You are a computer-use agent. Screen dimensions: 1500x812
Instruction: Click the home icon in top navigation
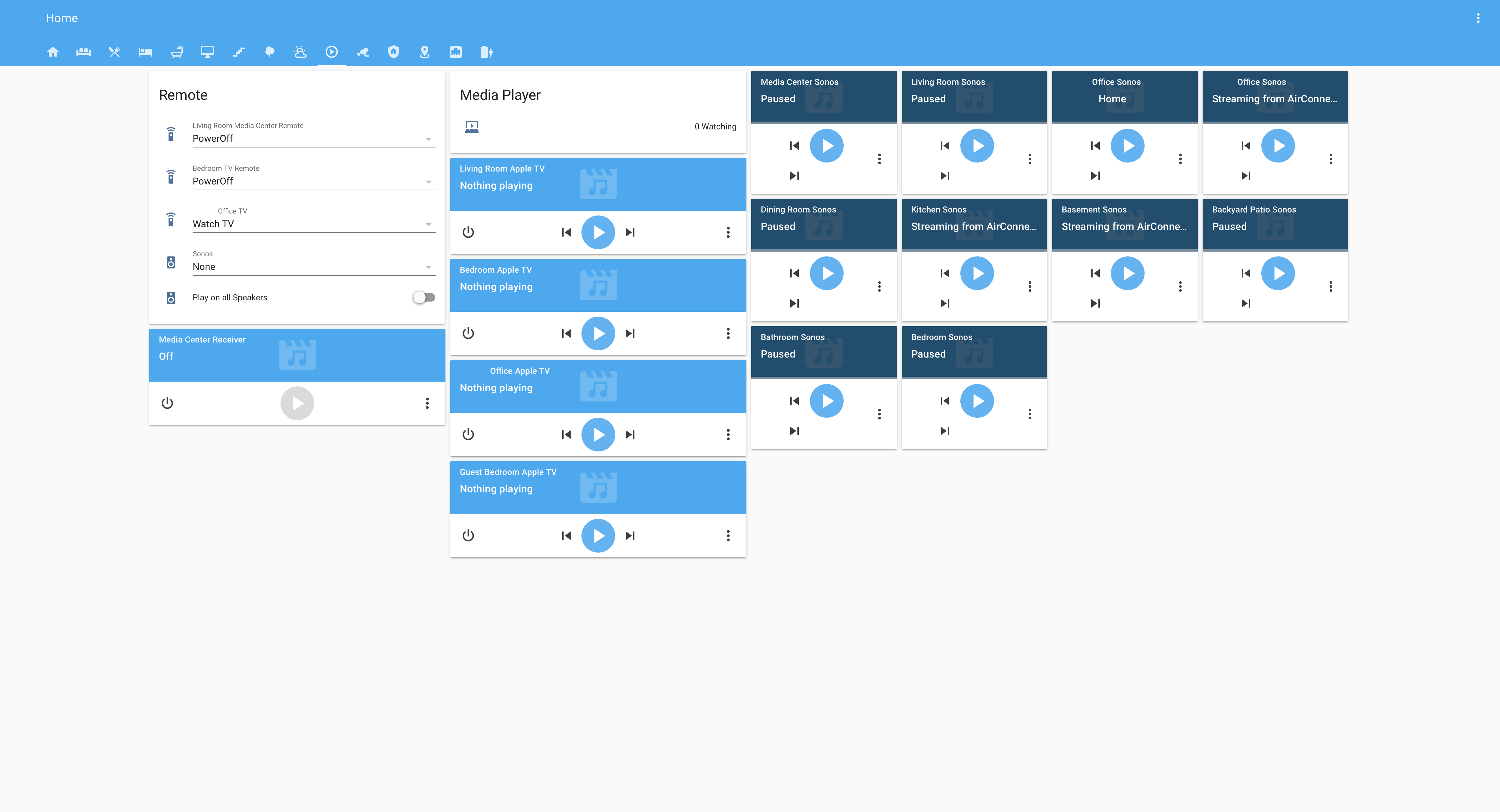[52, 52]
